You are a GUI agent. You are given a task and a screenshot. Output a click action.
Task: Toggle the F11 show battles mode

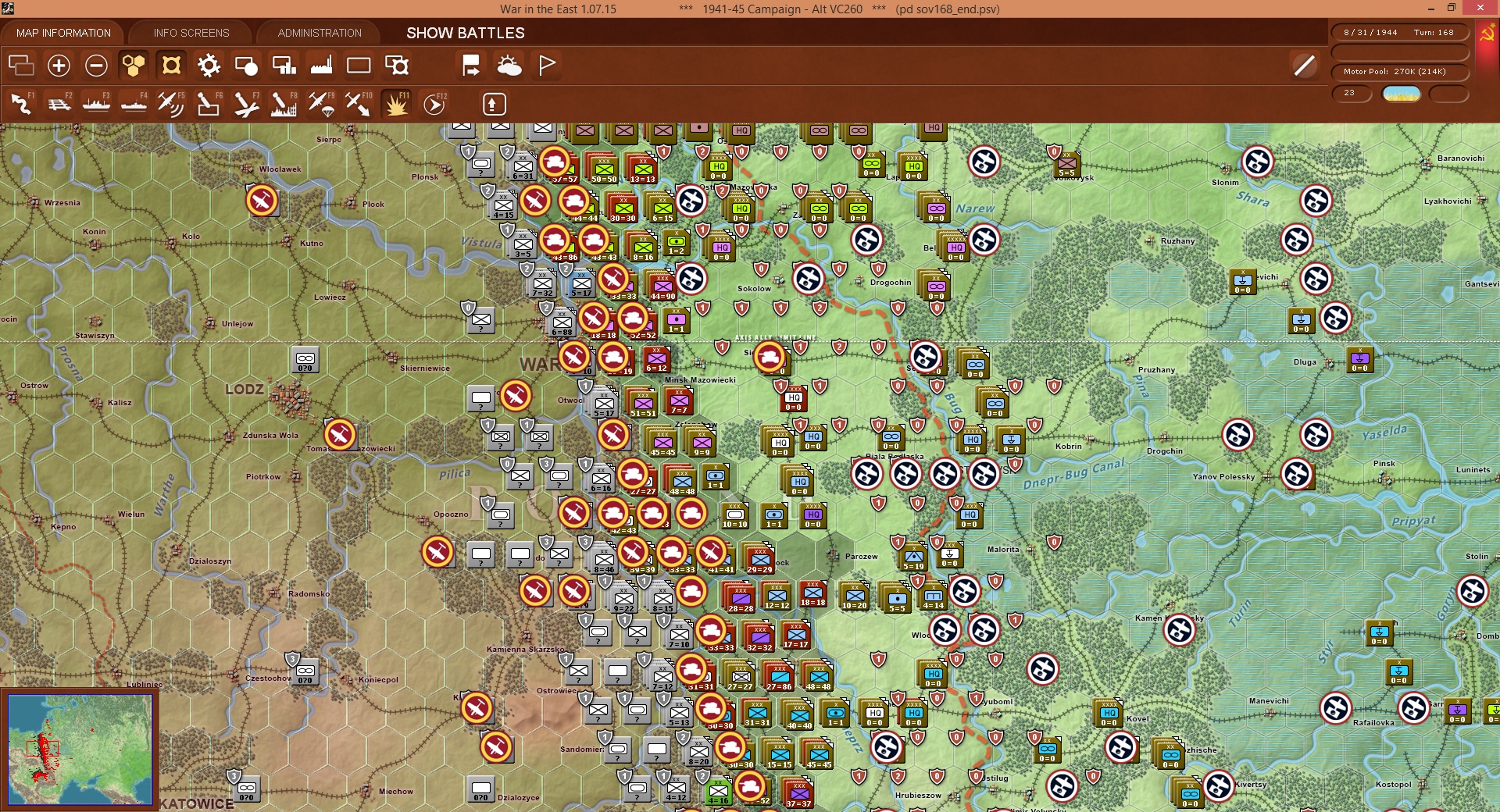pyautogui.click(x=396, y=104)
